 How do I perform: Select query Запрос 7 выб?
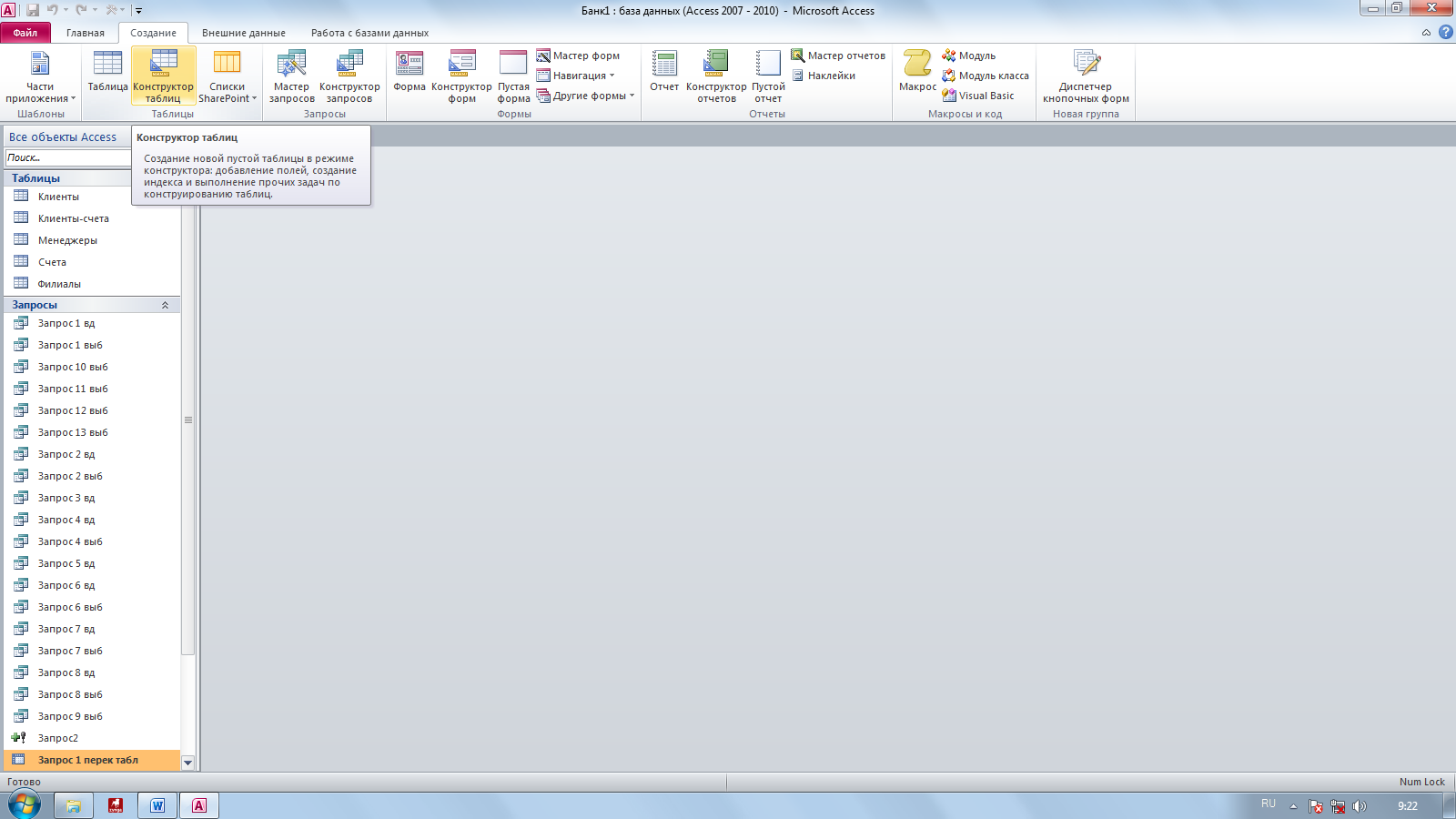point(92,651)
